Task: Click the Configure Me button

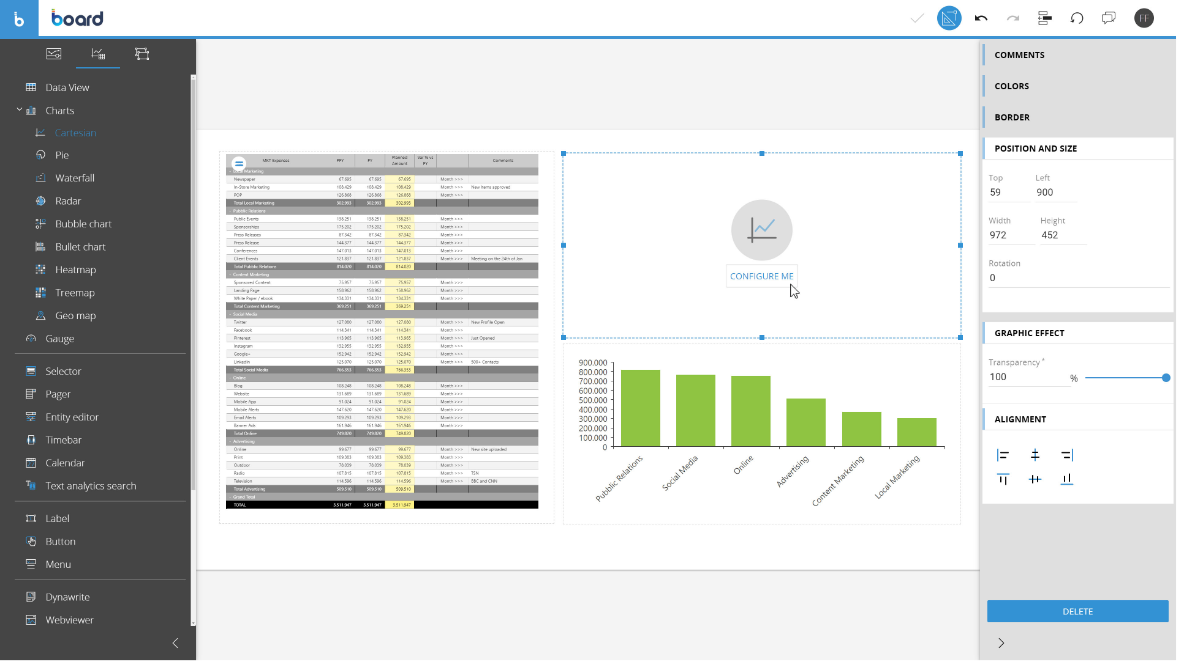Action: click(x=762, y=276)
